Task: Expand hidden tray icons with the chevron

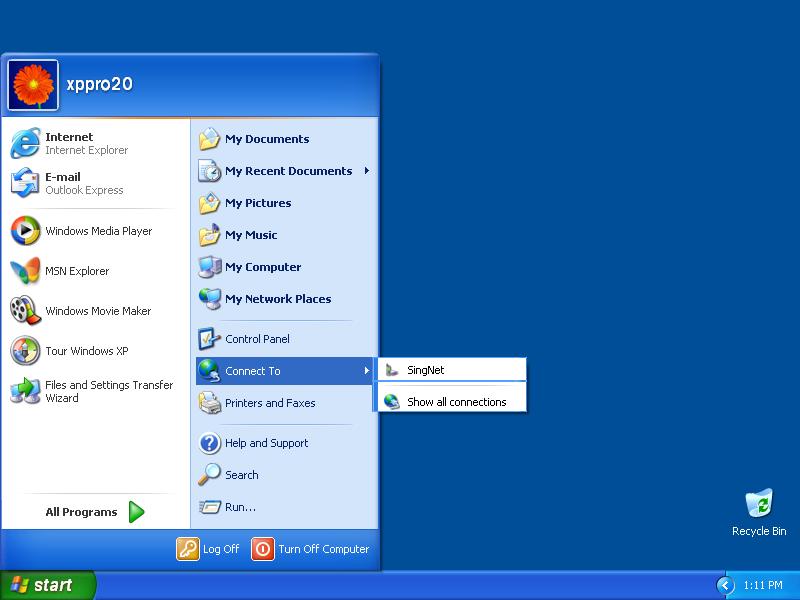Action: [725, 585]
